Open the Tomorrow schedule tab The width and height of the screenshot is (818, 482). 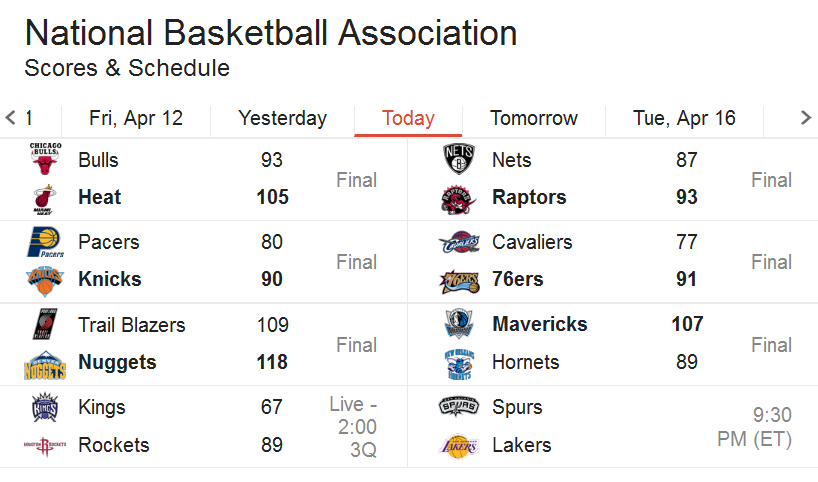pos(534,118)
